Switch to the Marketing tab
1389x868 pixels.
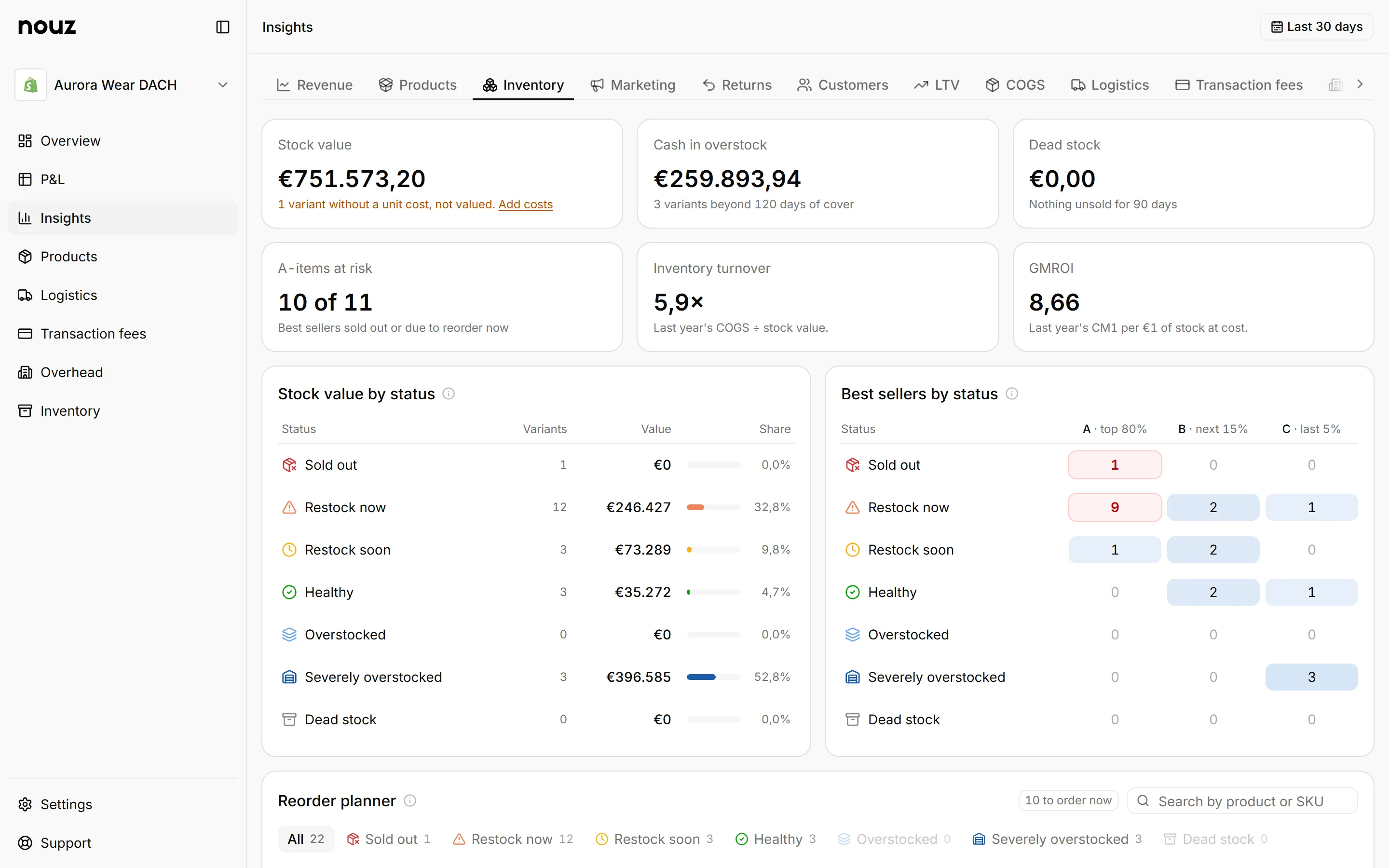pos(633,85)
